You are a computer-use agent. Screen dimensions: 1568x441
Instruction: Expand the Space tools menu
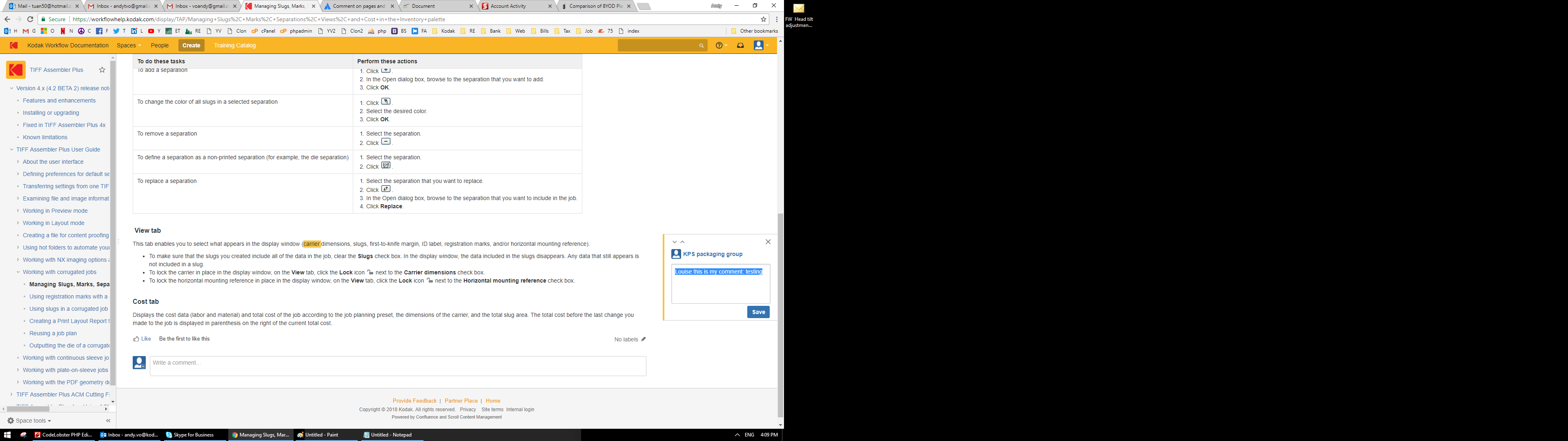click(x=29, y=421)
